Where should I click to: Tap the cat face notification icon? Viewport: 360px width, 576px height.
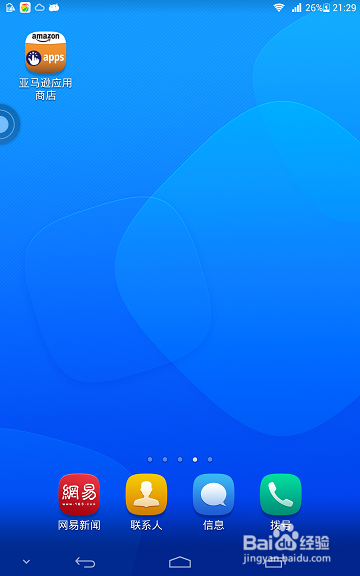point(54,7)
